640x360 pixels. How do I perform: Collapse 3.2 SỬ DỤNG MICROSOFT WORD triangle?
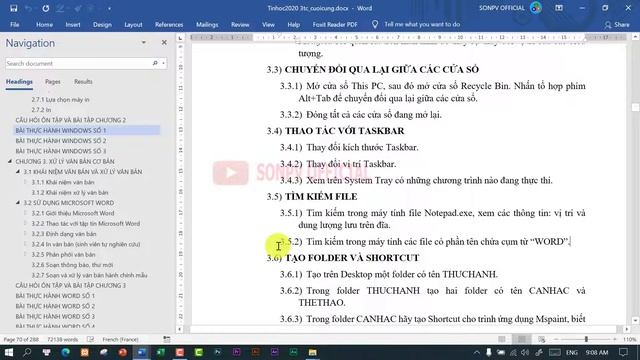pos(18,202)
